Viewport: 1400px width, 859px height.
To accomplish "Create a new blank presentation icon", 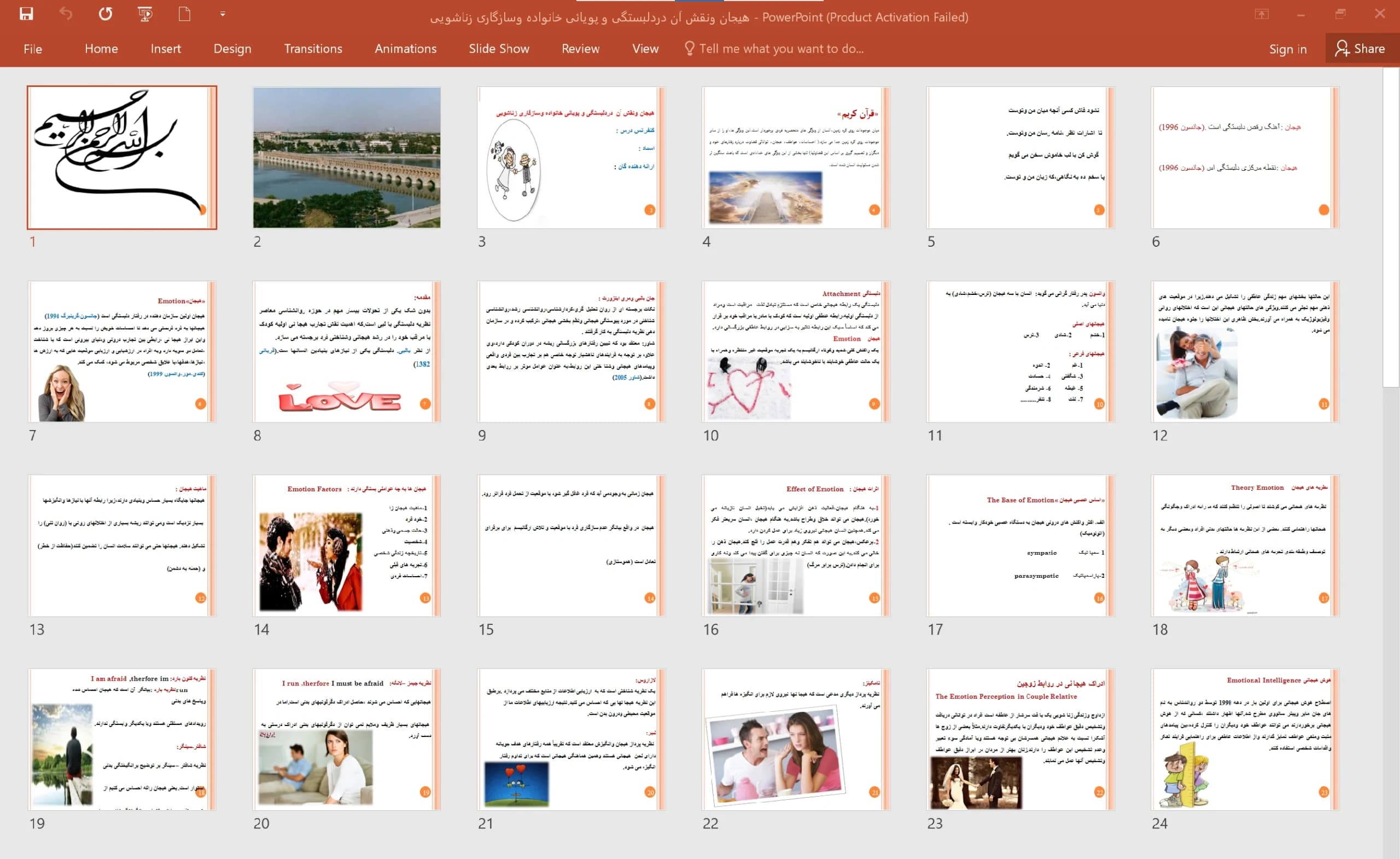I will 184,14.
